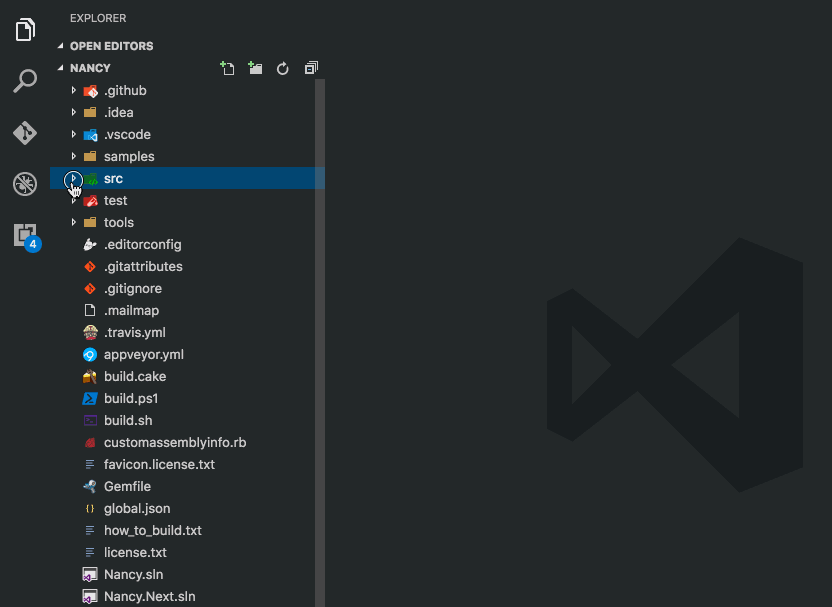Image resolution: width=832 pixels, height=607 pixels.
Task: Open the Gemfile file name
Action: (x=127, y=487)
